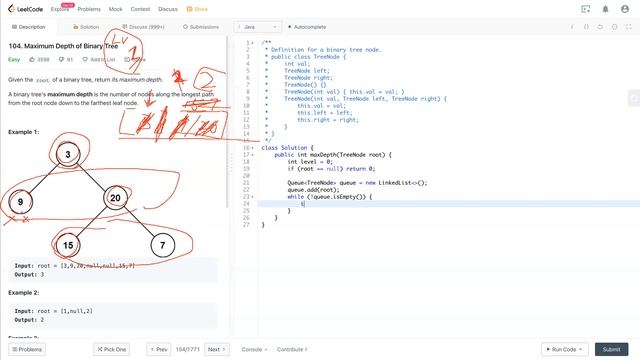Click Pick One random problem
640x360 pixels.
point(111,349)
